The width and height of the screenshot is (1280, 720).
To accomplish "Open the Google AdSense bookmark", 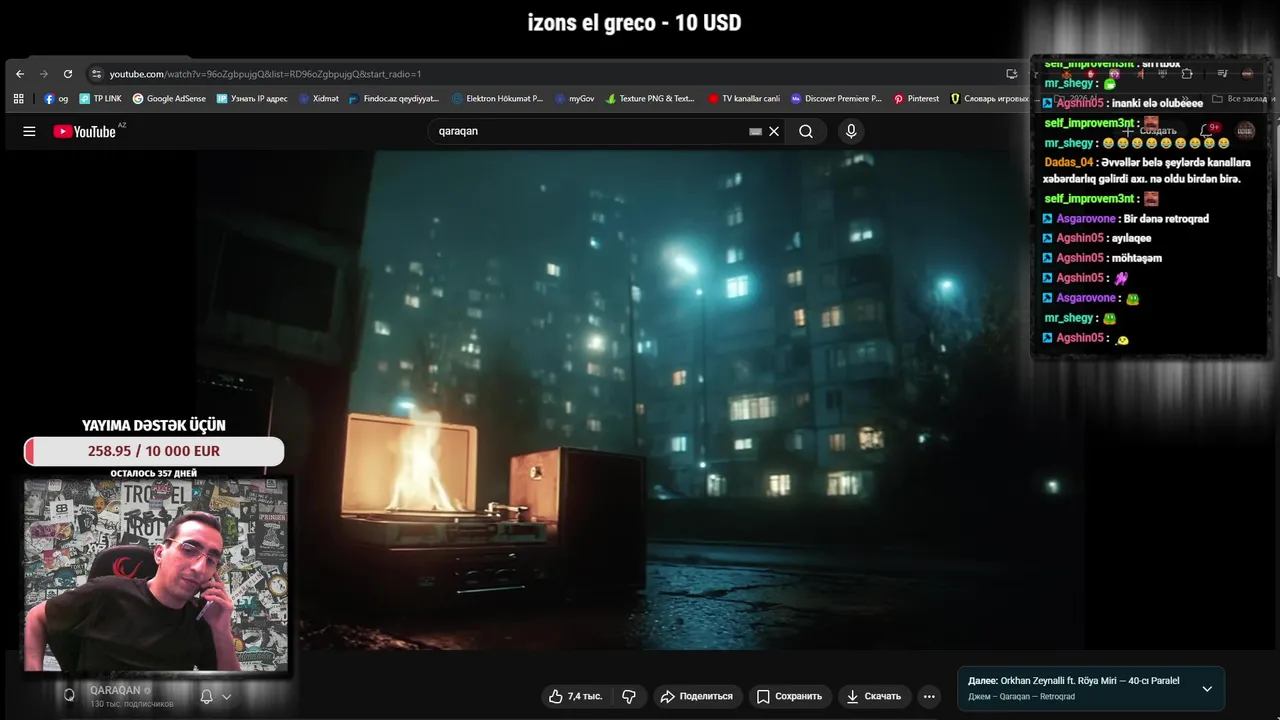I will click(169, 99).
